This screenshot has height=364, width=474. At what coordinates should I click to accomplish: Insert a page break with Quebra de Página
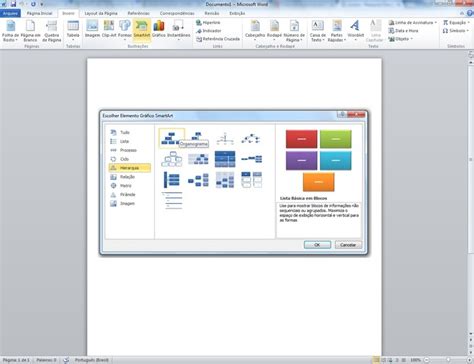point(51,31)
